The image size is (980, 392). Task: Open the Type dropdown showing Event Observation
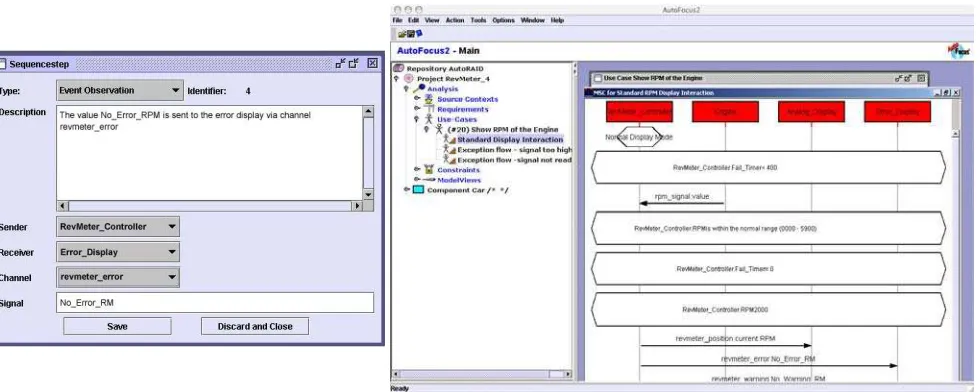(x=120, y=91)
